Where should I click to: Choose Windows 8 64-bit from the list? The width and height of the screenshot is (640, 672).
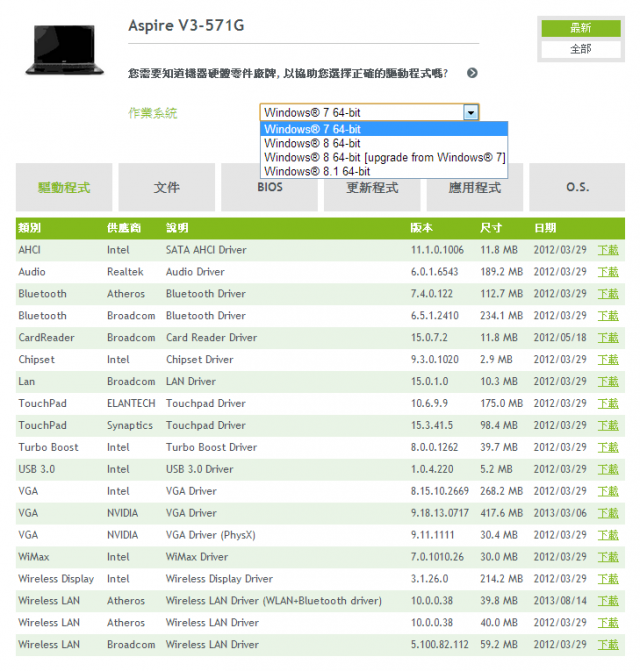[384, 143]
